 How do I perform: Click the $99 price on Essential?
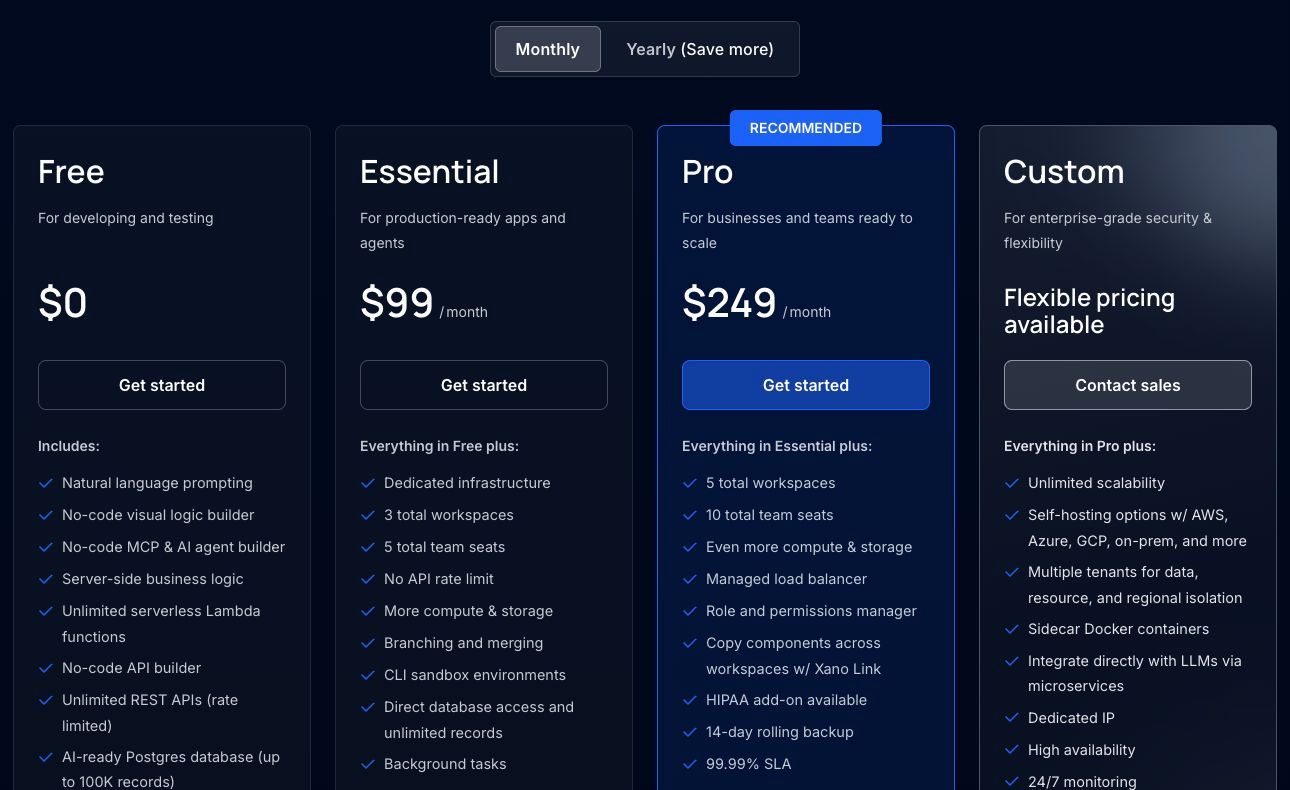coord(397,303)
